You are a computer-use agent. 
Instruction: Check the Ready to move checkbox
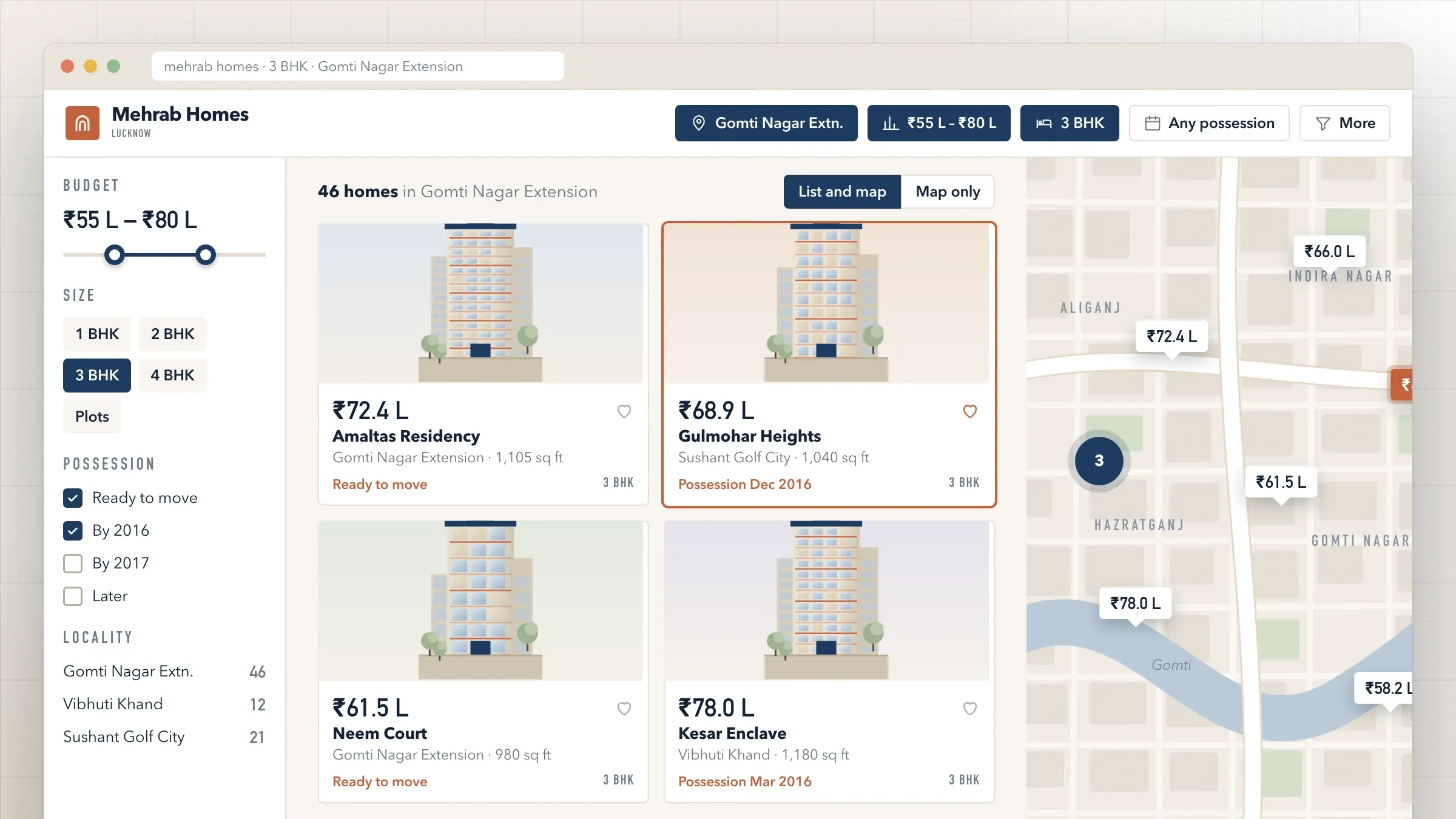coord(73,498)
